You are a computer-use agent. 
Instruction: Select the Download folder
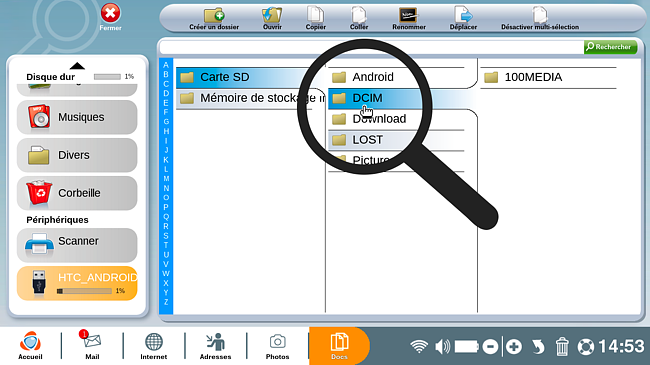point(396,119)
